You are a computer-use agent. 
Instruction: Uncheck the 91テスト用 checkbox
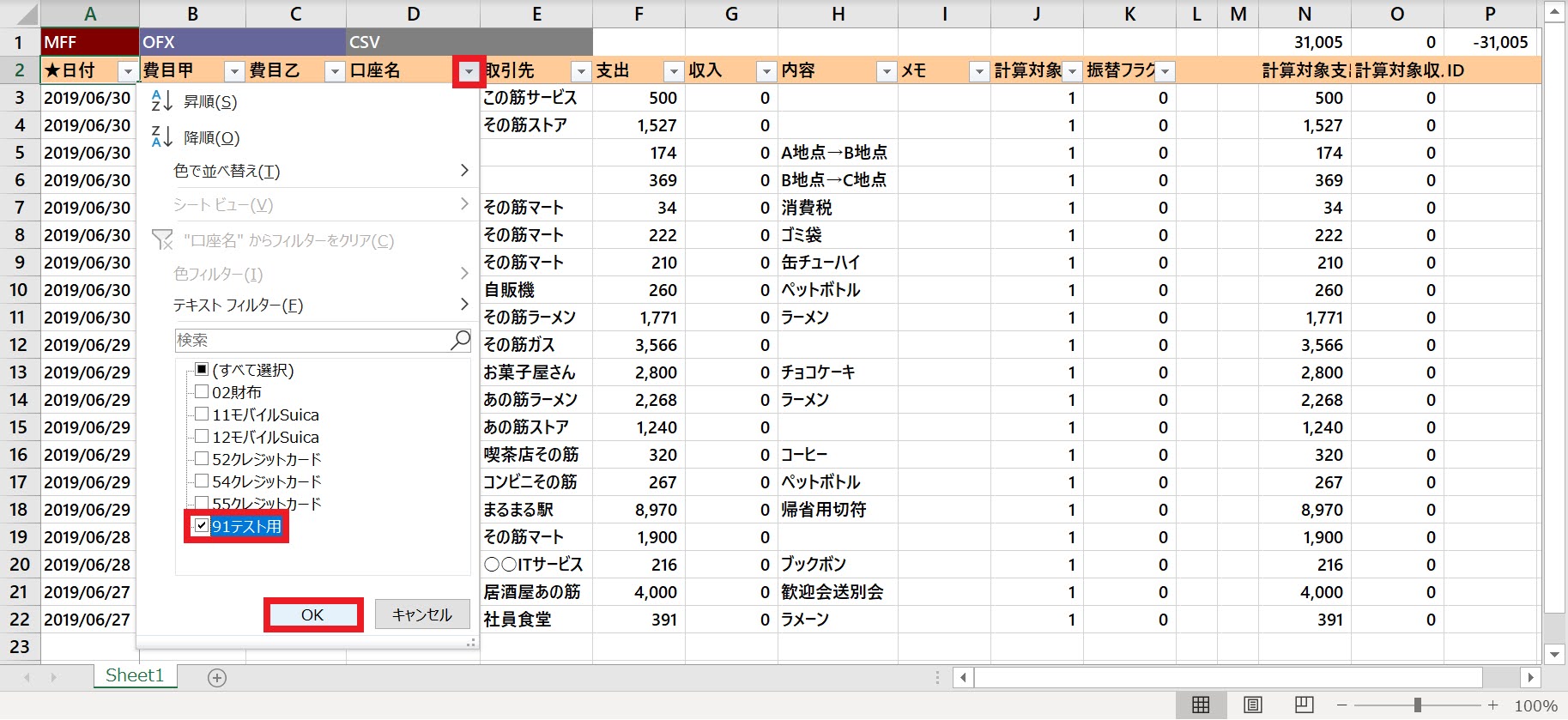click(x=202, y=526)
